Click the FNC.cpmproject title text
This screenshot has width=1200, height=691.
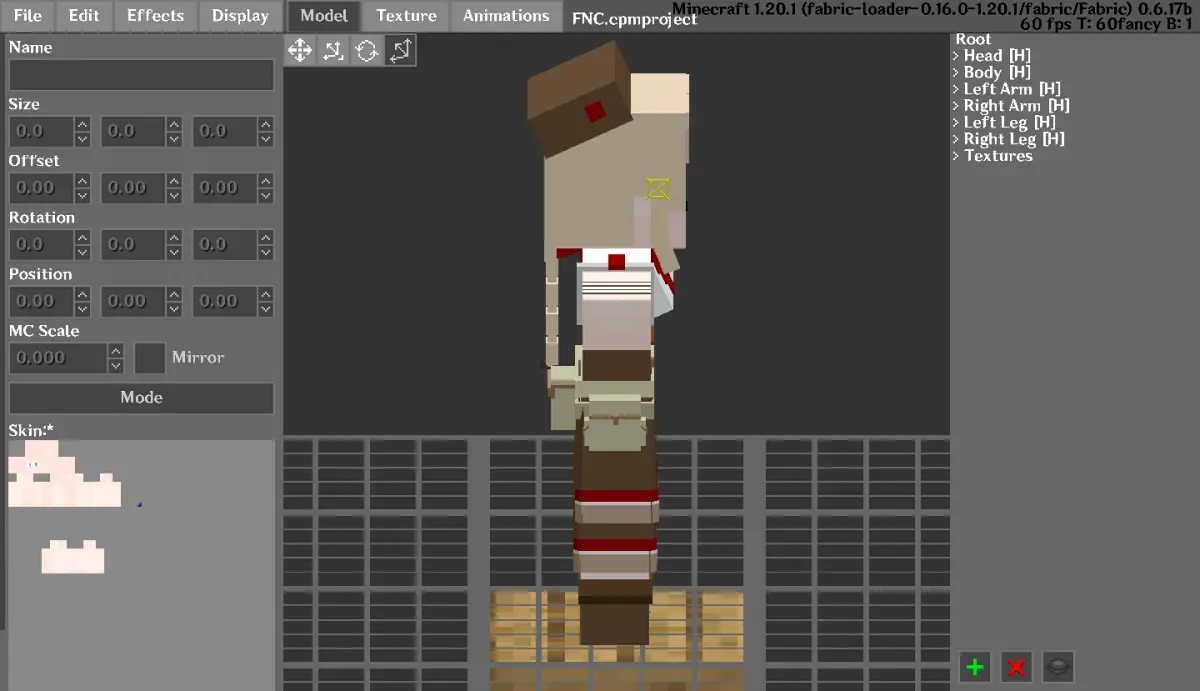634,19
